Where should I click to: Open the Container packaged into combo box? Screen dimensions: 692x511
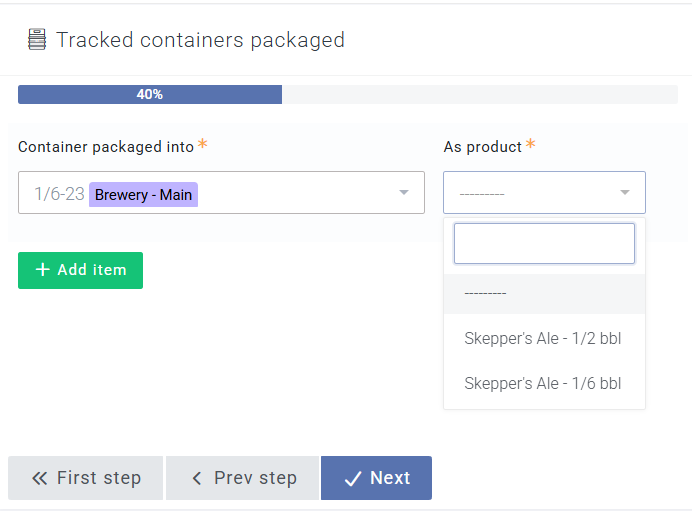tap(221, 192)
